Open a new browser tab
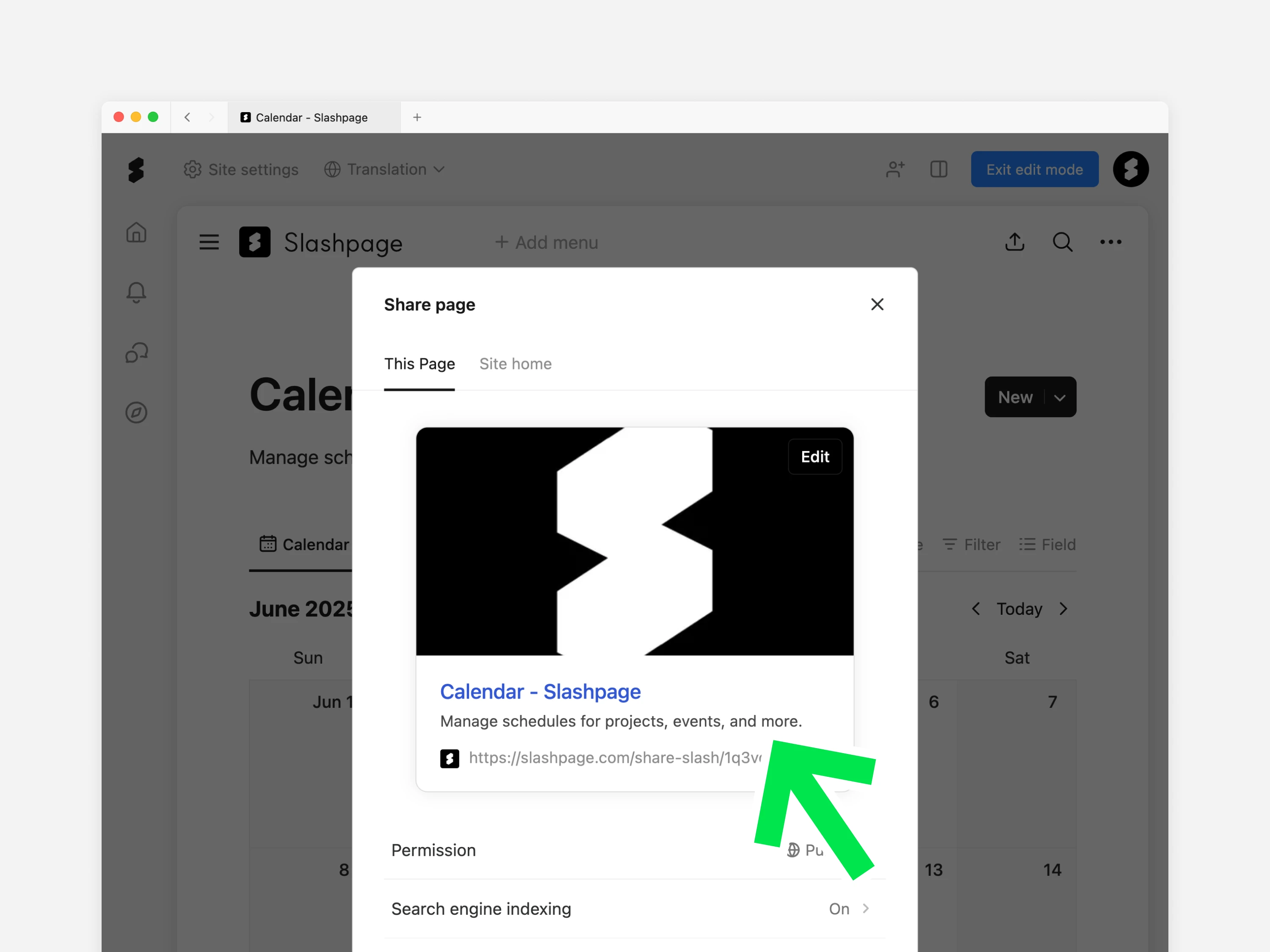This screenshot has width=1270, height=952. 417,117
